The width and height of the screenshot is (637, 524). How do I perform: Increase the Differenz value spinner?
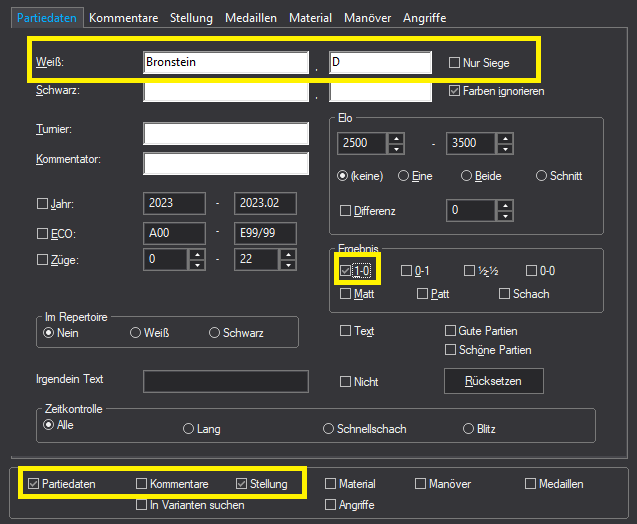(505, 206)
